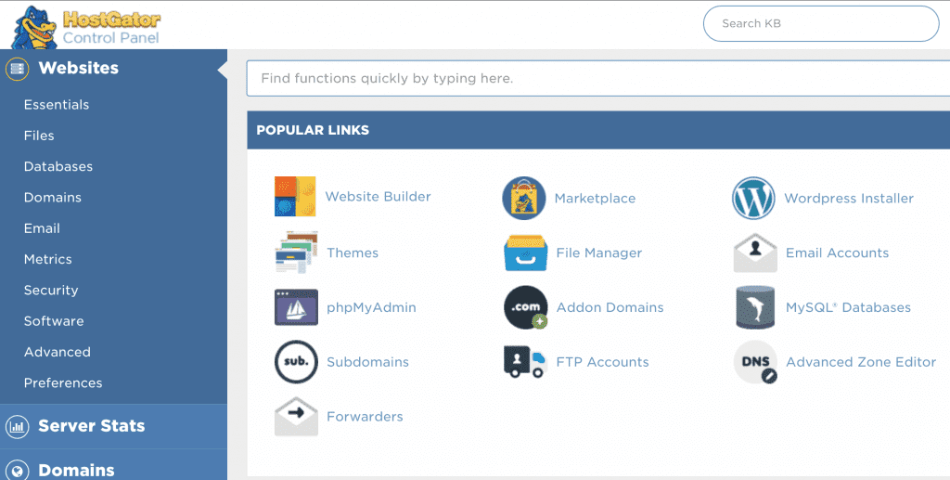Open the Marketplace shopping bag icon
This screenshot has height=480, width=950.
pyautogui.click(x=524, y=198)
